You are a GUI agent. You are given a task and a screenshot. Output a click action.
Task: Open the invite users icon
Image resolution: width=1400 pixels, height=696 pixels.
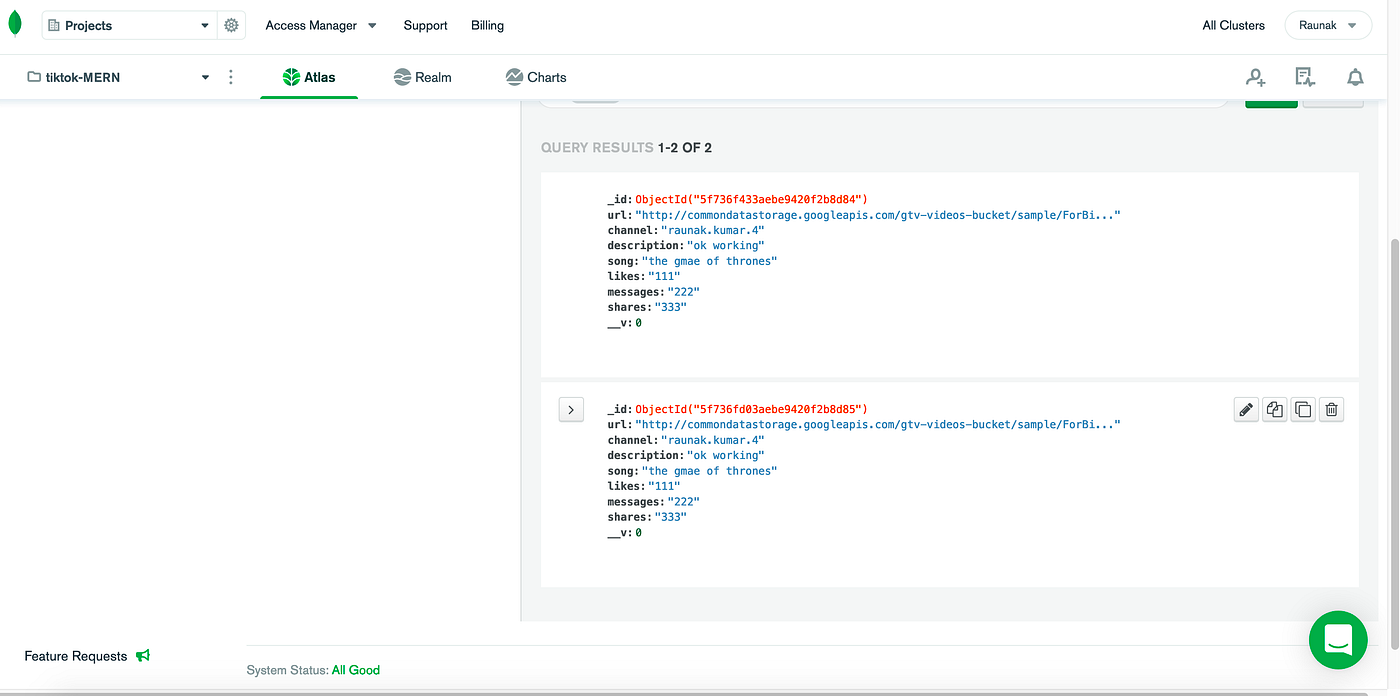click(x=1255, y=77)
